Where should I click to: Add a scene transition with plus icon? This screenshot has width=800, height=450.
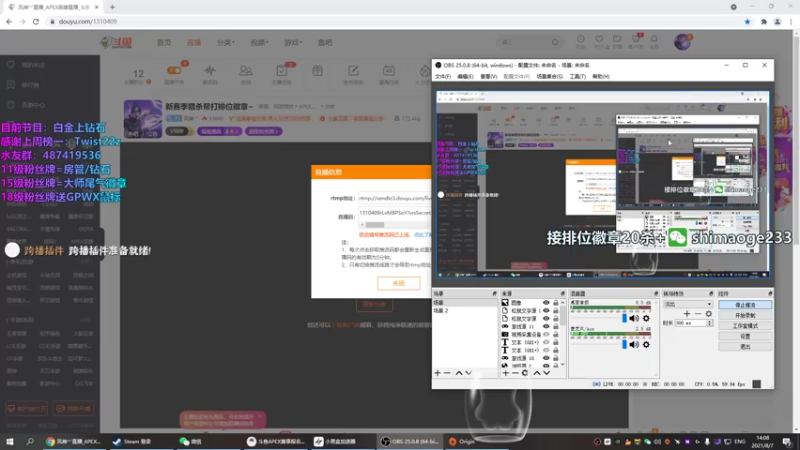pos(687,314)
